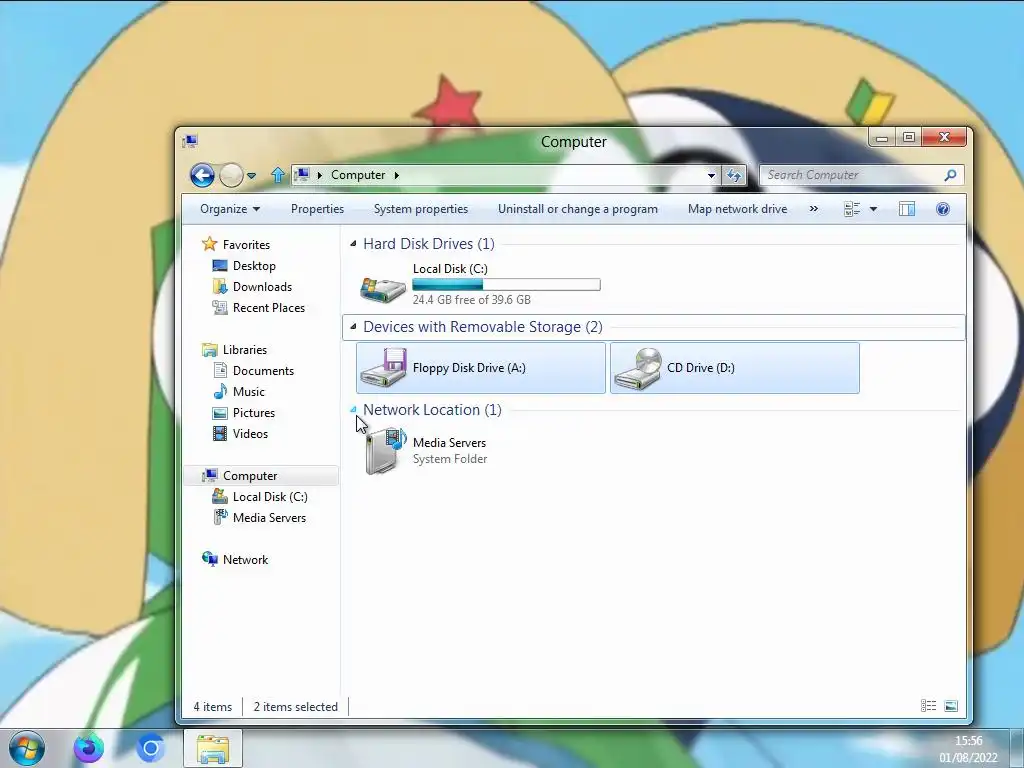1024x768 pixels.
Task: Open the Documents library
Action: [x=263, y=370]
